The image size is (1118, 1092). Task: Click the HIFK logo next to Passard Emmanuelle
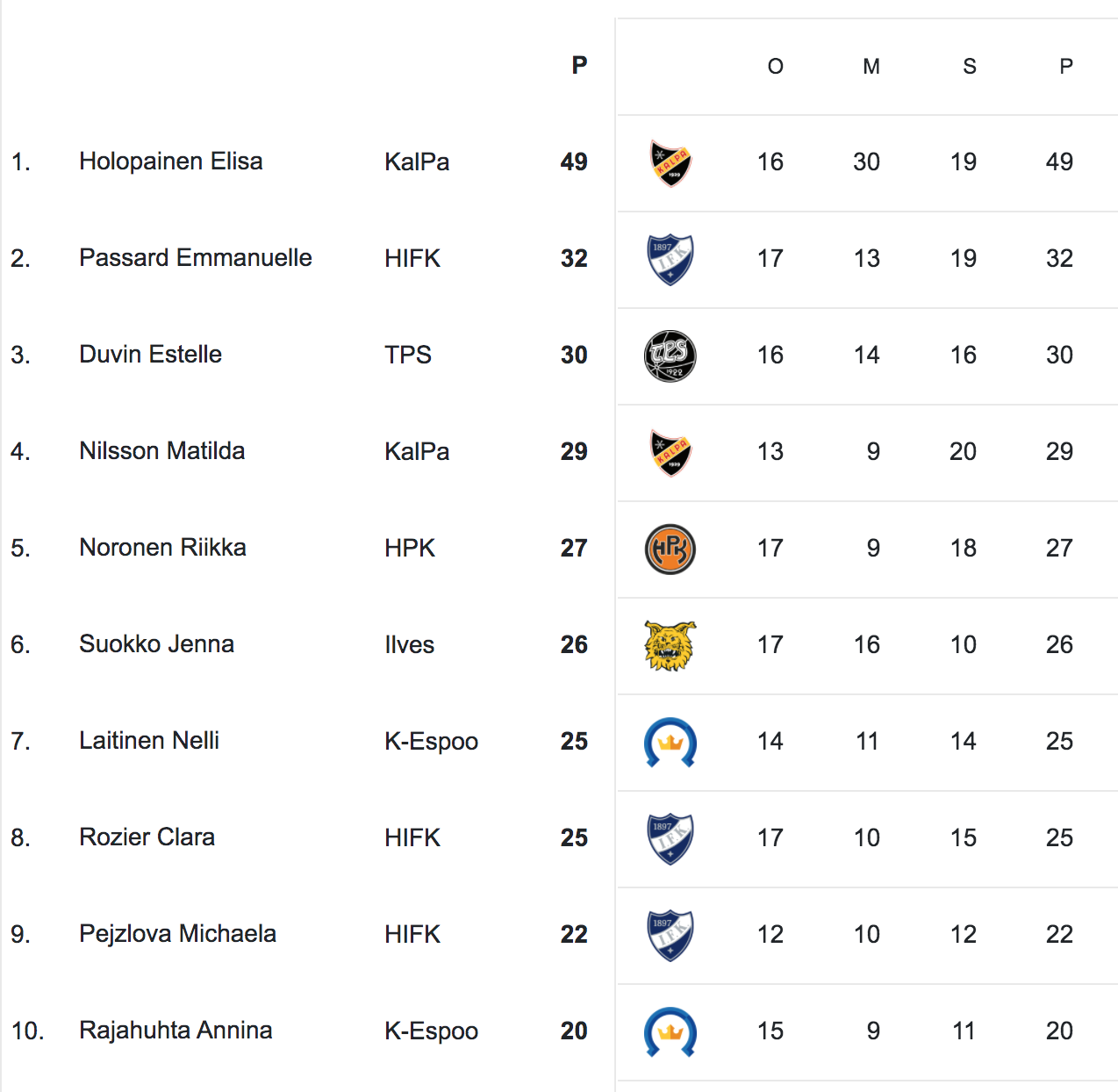670,260
